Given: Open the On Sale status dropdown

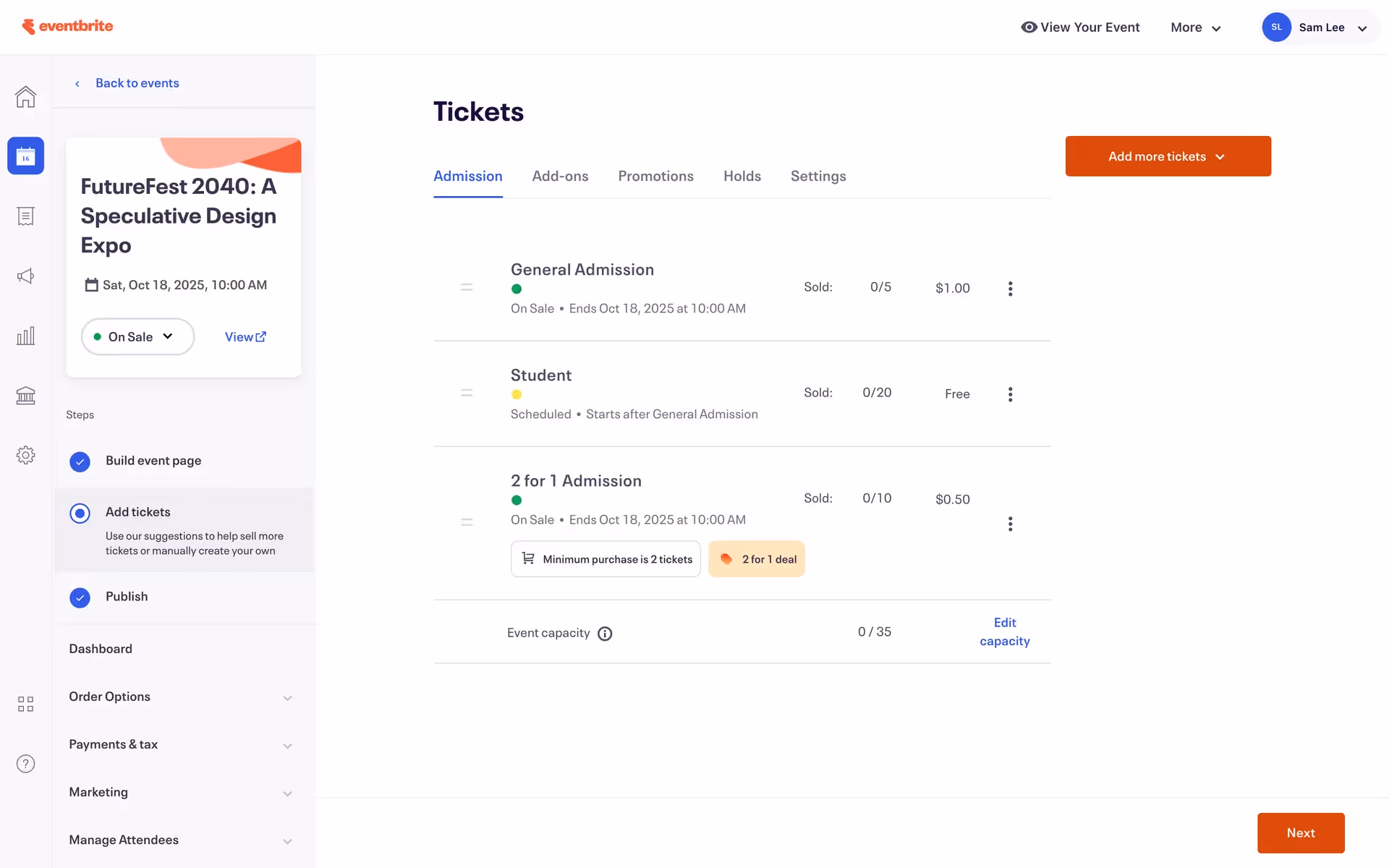Looking at the screenshot, I should tap(137, 336).
